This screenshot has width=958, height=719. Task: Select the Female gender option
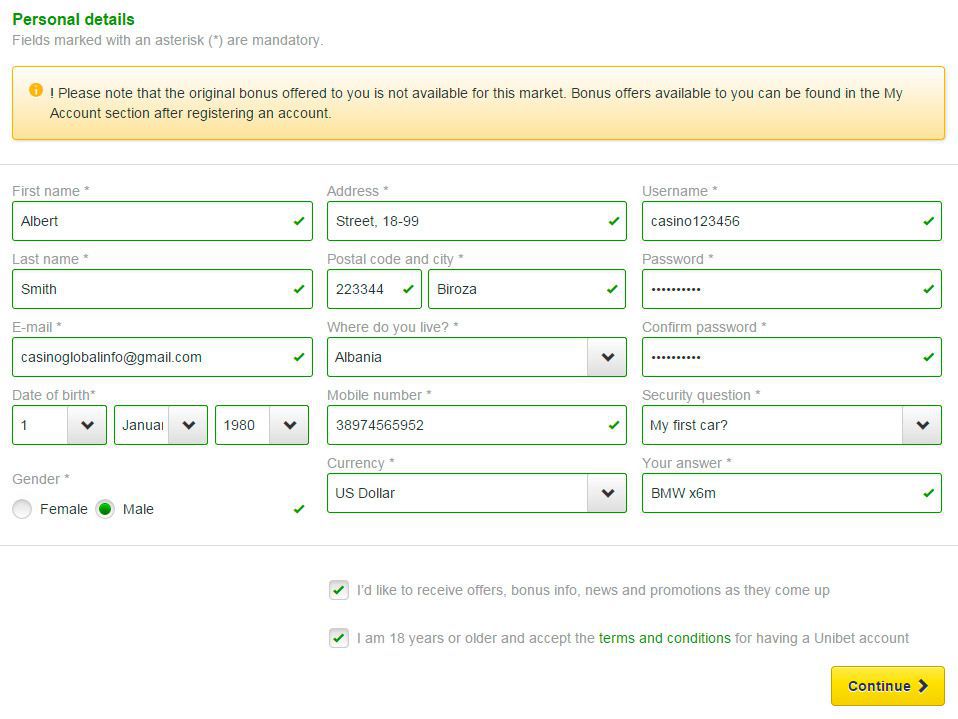pos(22,509)
